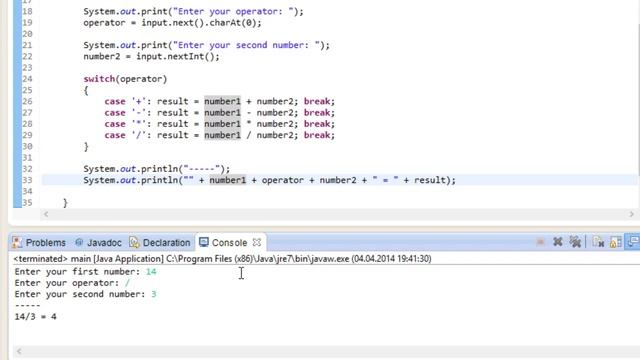Click editor horizontal scrollbar right arrow

click(631, 214)
